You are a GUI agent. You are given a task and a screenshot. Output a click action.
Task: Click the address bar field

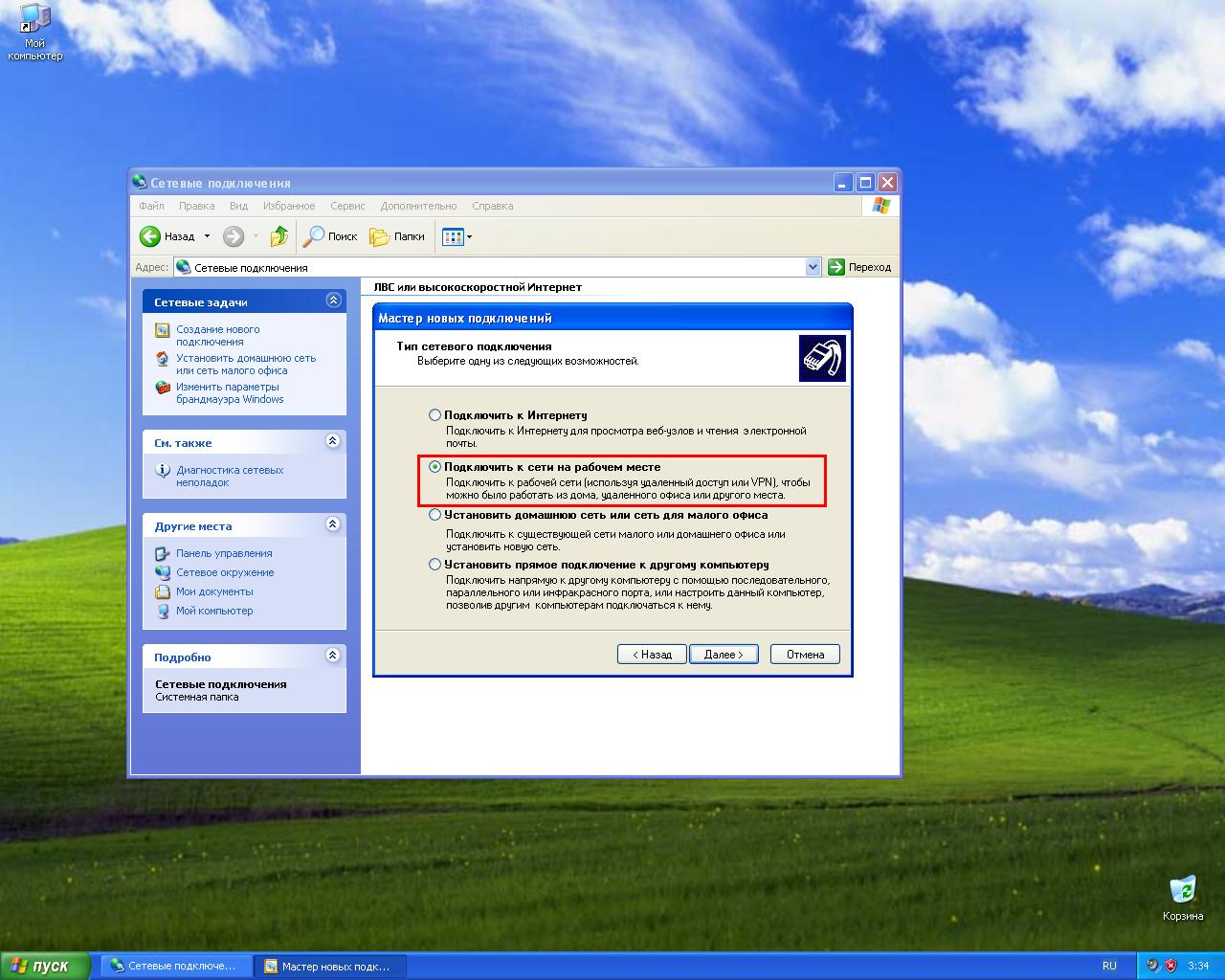click(x=498, y=267)
